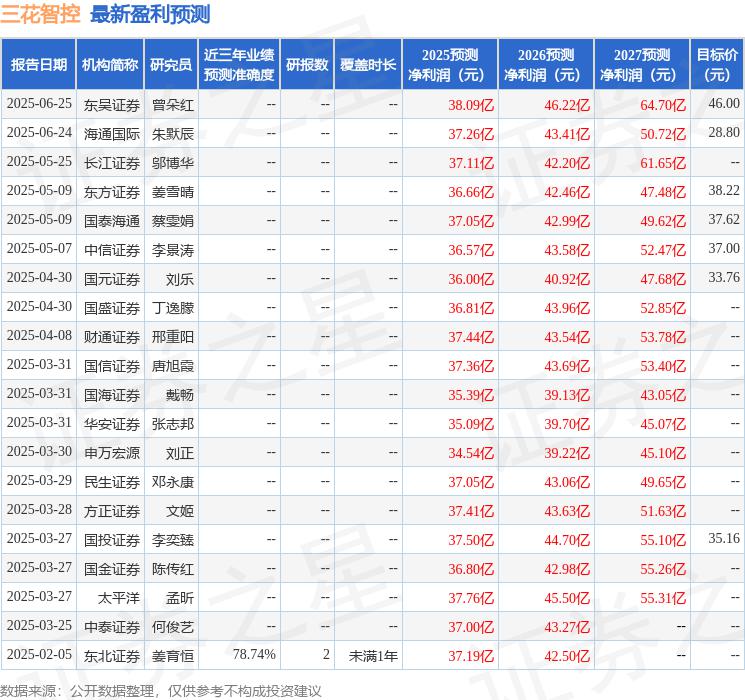Click the 中泰证券 institution cell
The height and width of the screenshot is (700, 745).
pyautogui.click(x=112, y=627)
